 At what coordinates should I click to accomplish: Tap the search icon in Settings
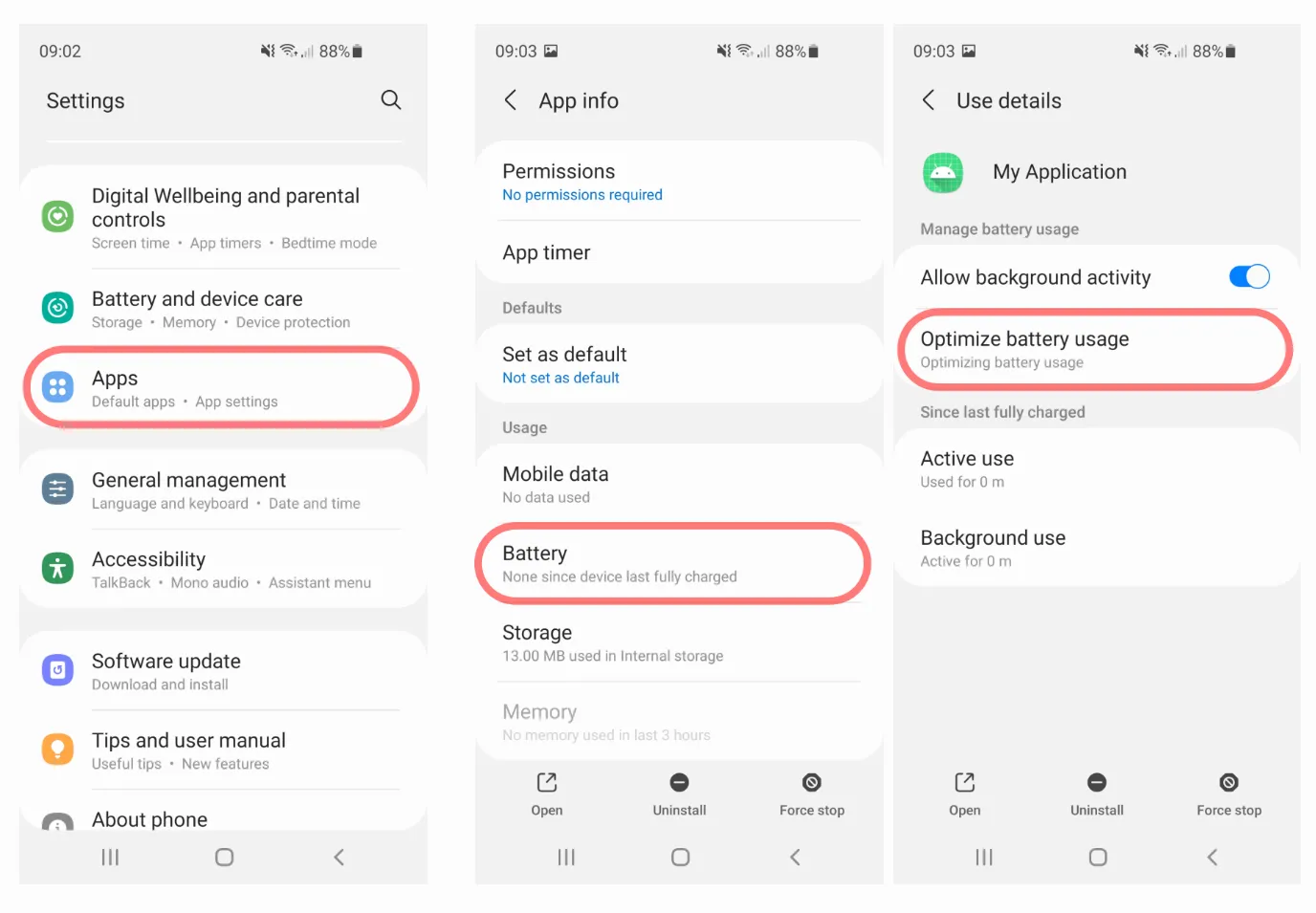(x=390, y=99)
